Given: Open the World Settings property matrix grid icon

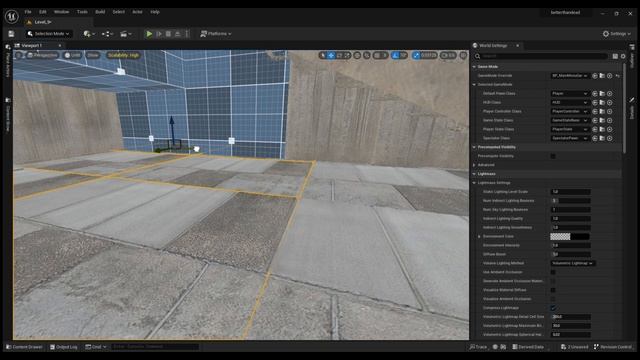Looking at the screenshot, I should pyautogui.click(x=615, y=56).
